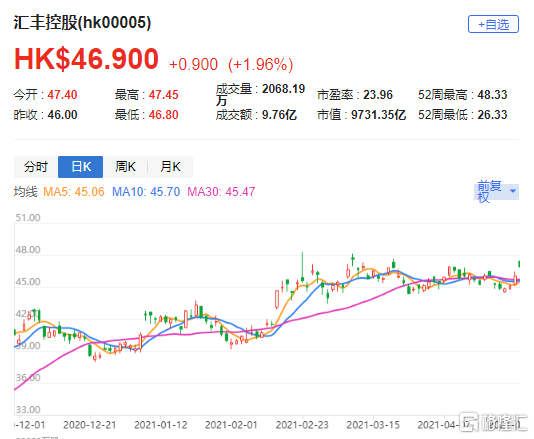Switch to 分时 chart tab
534x439 pixels.
click(x=36, y=167)
